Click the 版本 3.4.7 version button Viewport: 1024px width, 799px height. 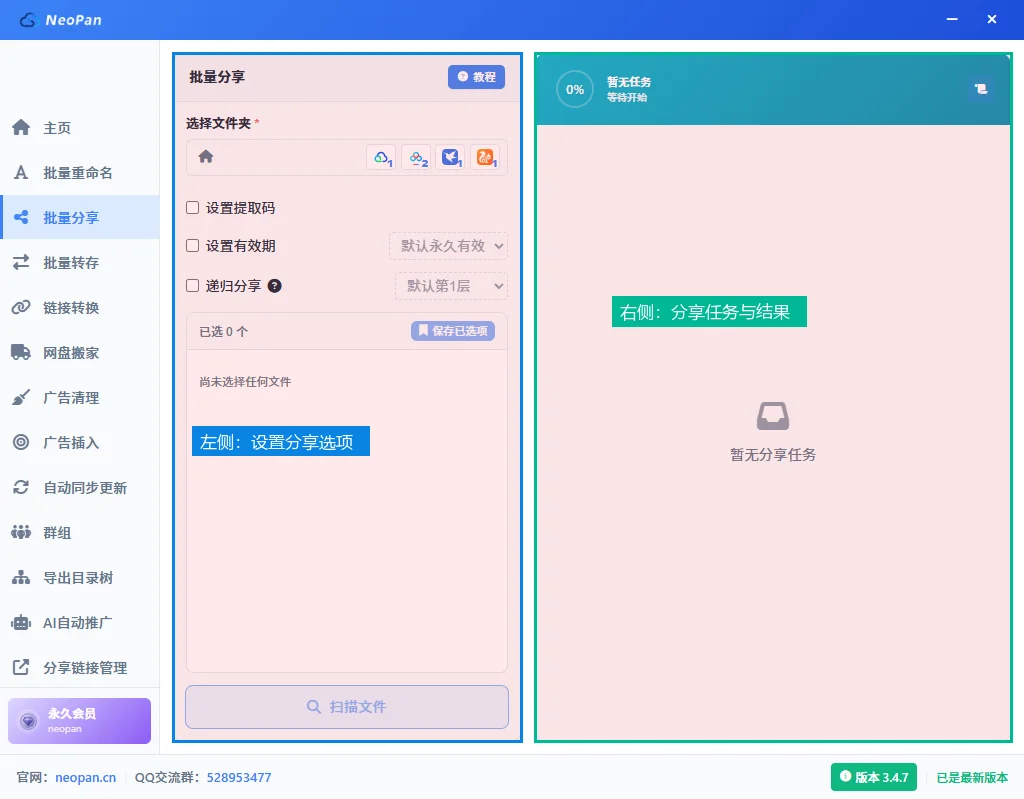(x=874, y=777)
